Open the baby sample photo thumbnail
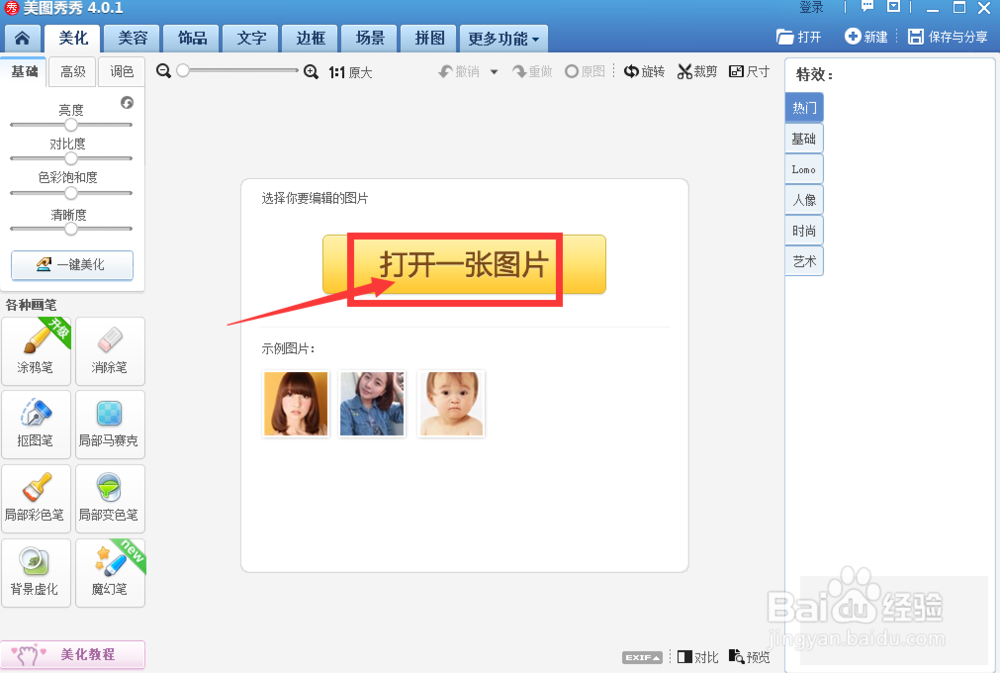The width and height of the screenshot is (1000, 673). tap(451, 404)
